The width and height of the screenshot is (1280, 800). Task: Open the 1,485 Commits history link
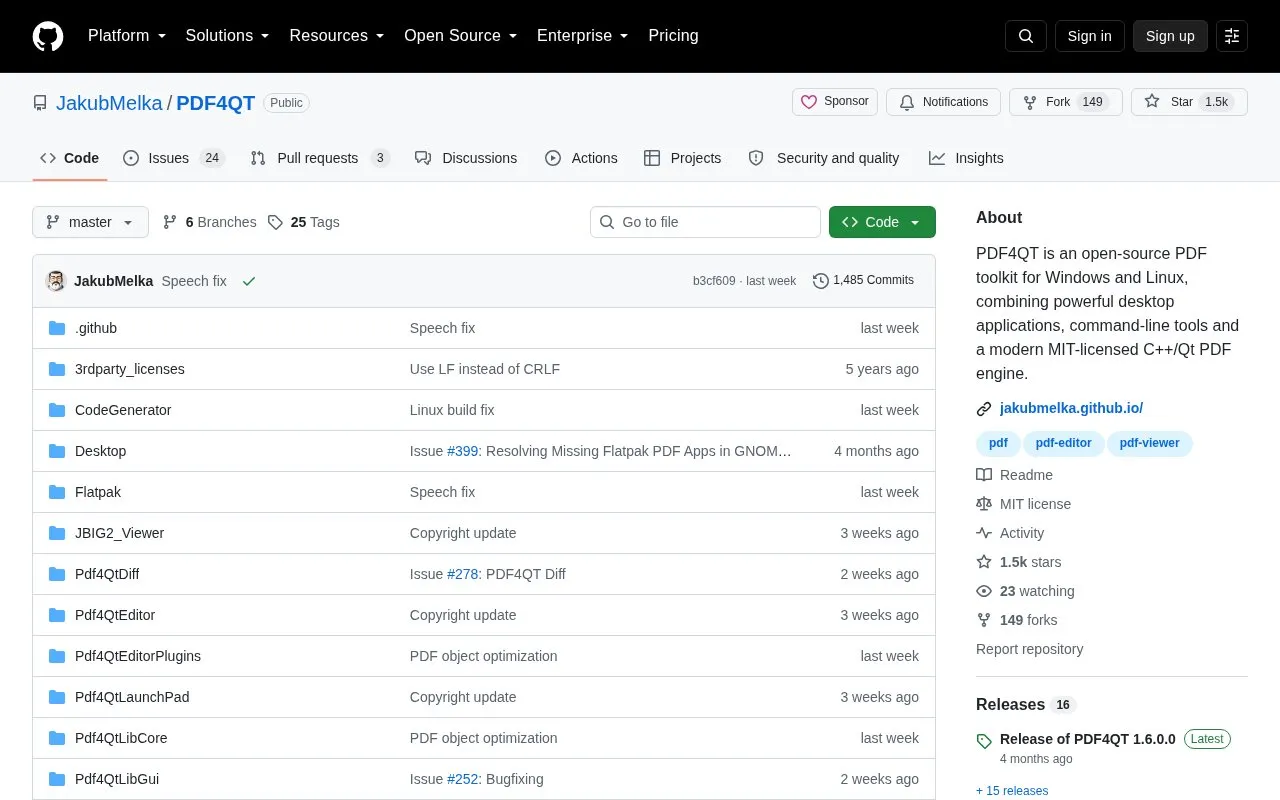pos(863,281)
